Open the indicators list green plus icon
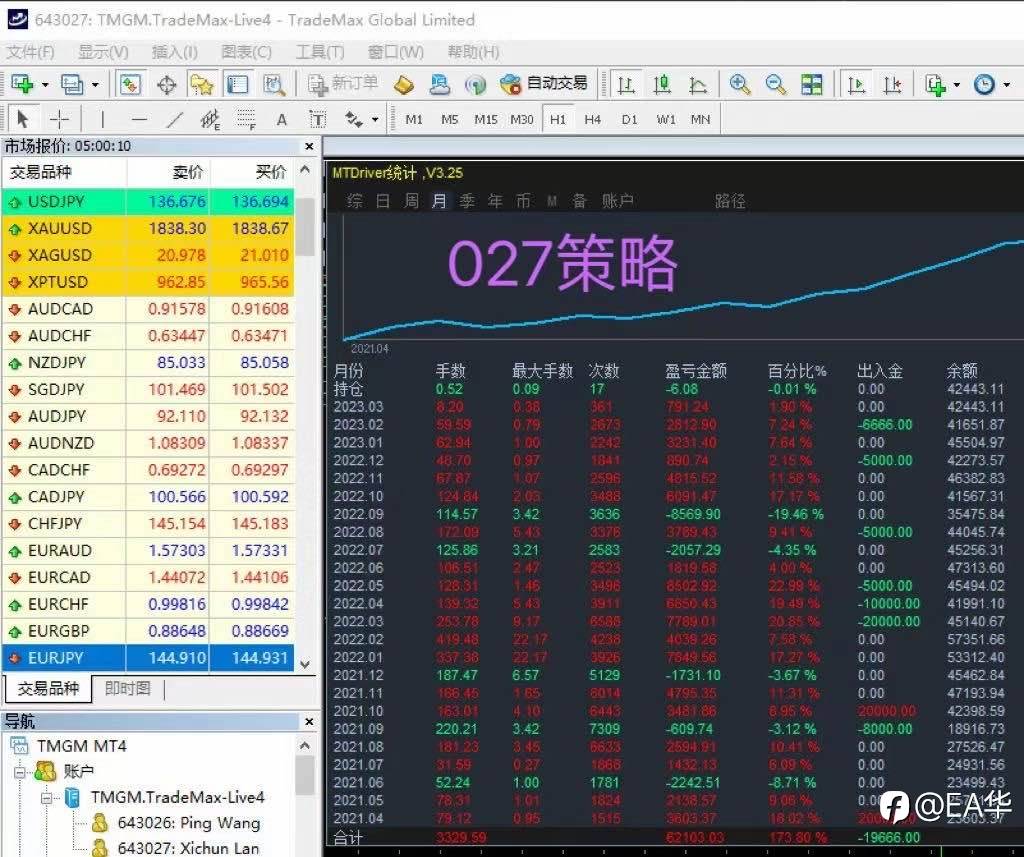 click(936, 84)
